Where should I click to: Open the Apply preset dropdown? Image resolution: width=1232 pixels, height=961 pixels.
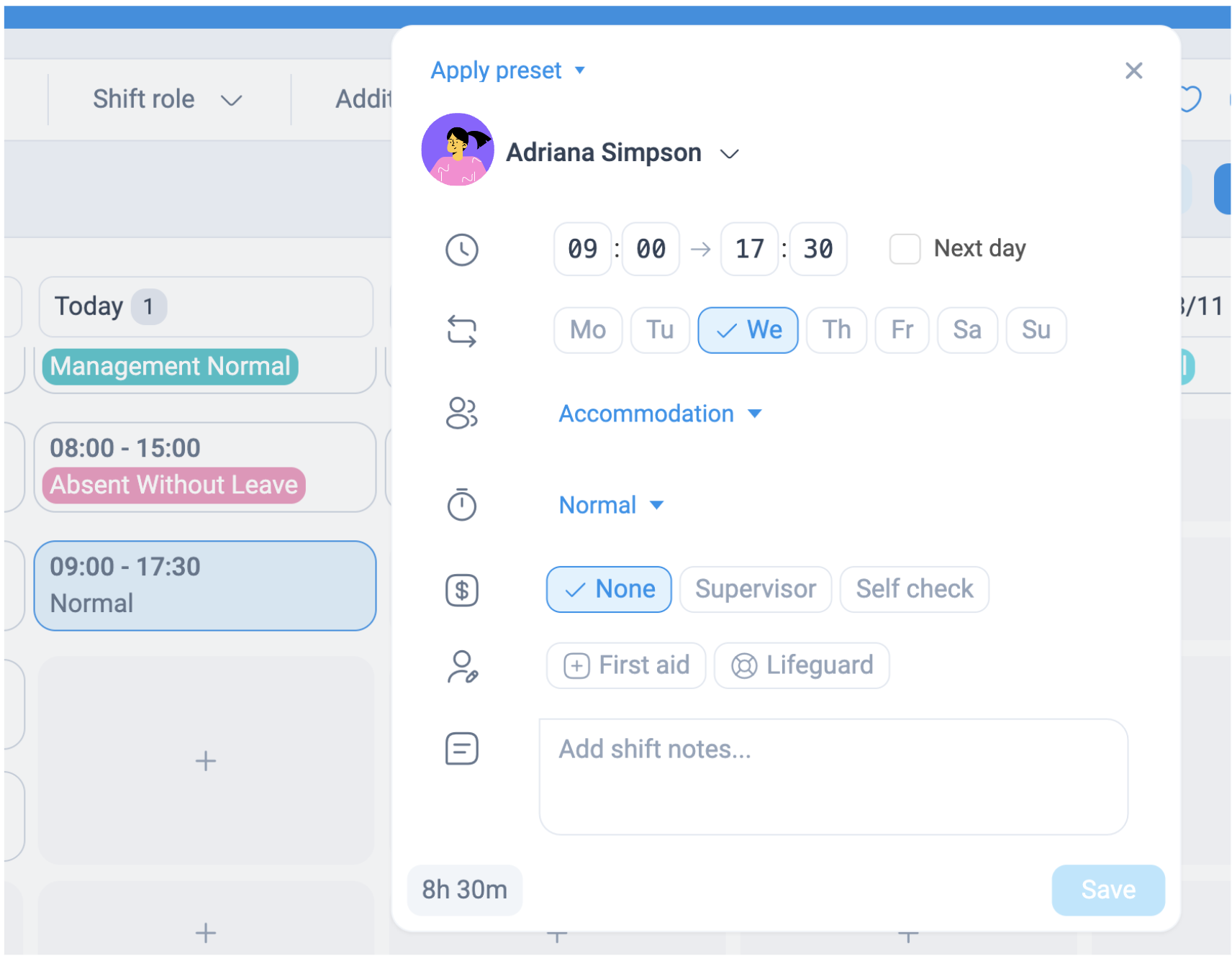(507, 70)
